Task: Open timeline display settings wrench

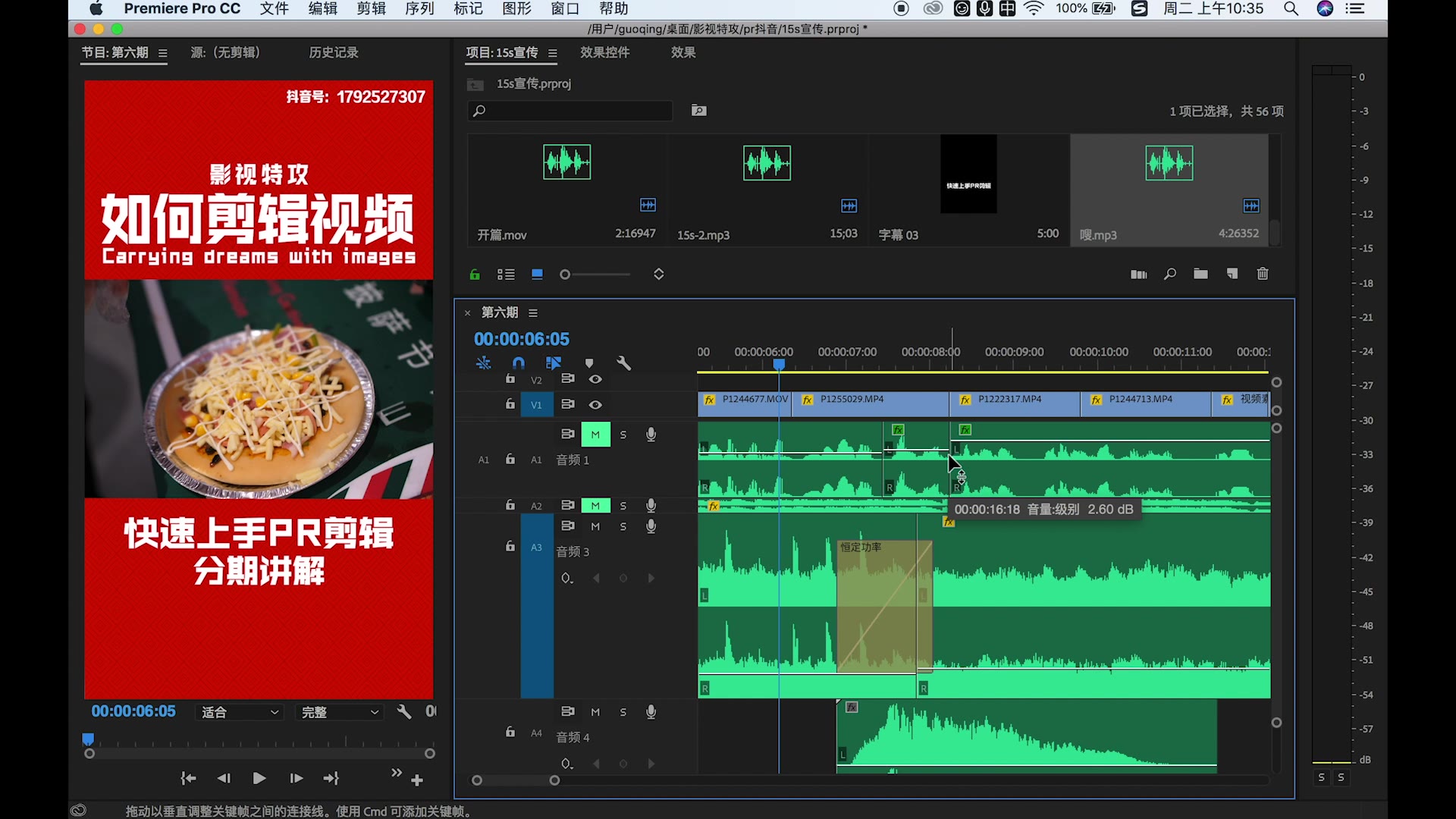Action: tap(624, 363)
